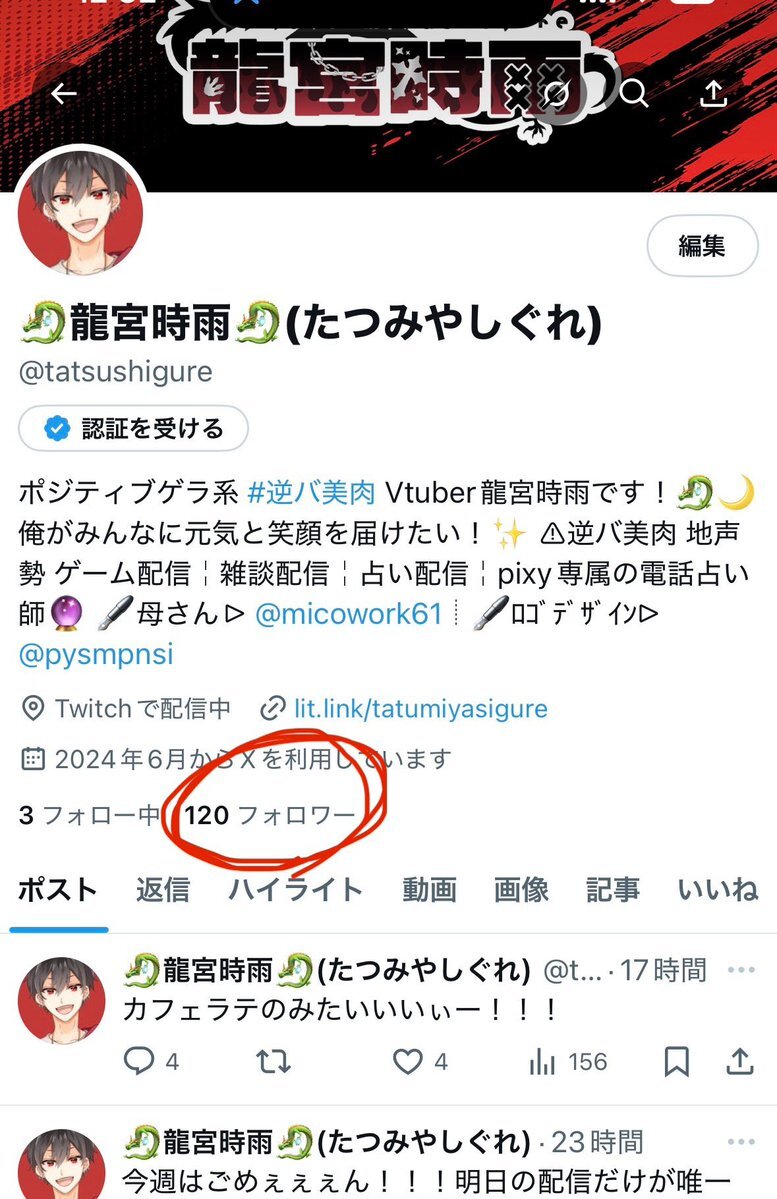Tap the share profile icon in header
Screen dimensions: 777x1199
(x=714, y=93)
